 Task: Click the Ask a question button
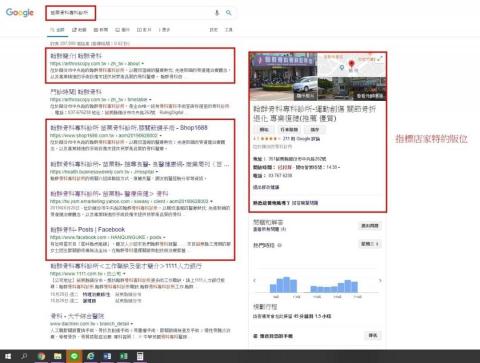pos(370,226)
